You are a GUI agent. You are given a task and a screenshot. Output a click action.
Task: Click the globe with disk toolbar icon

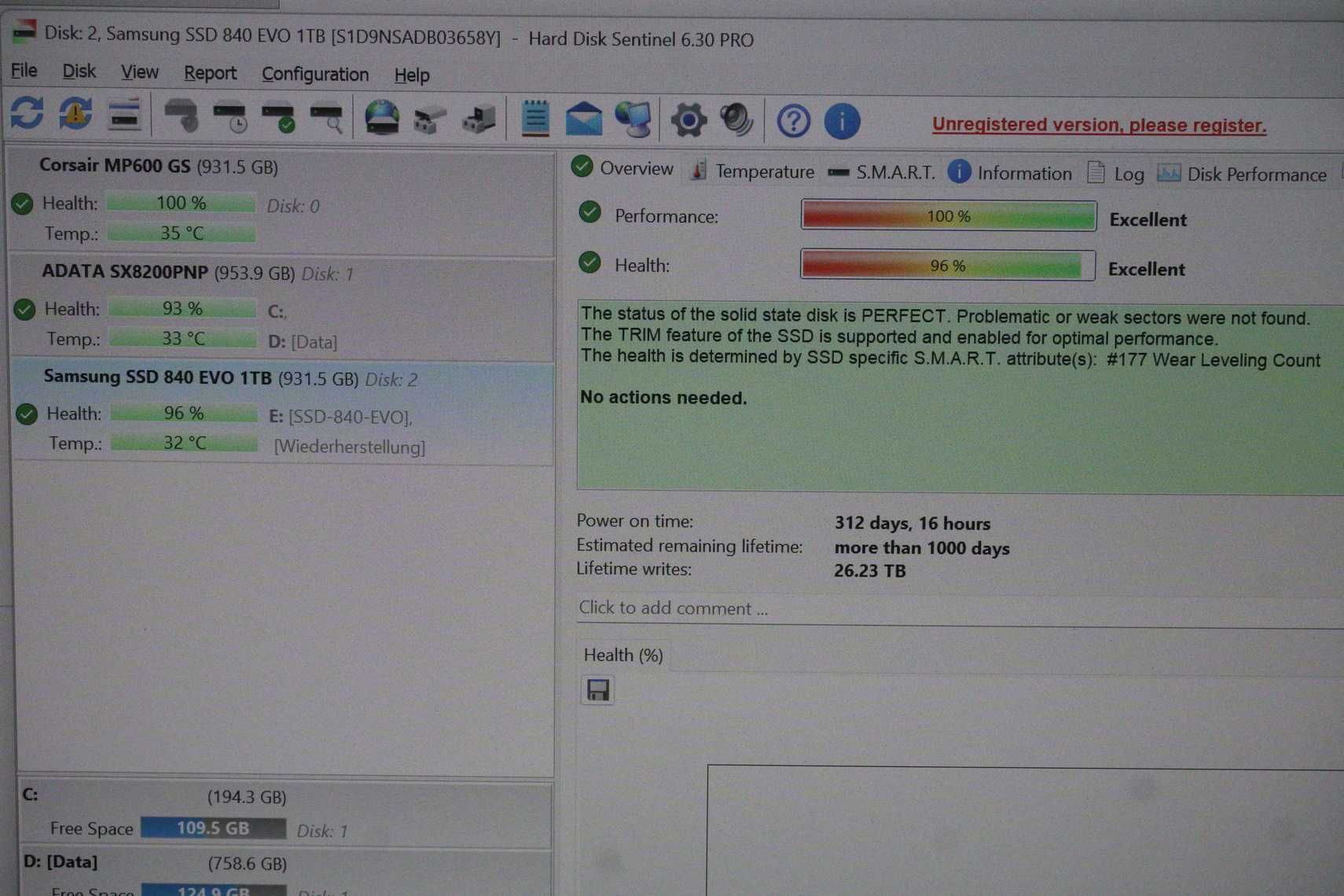pyautogui.click(x=382, y=118)
